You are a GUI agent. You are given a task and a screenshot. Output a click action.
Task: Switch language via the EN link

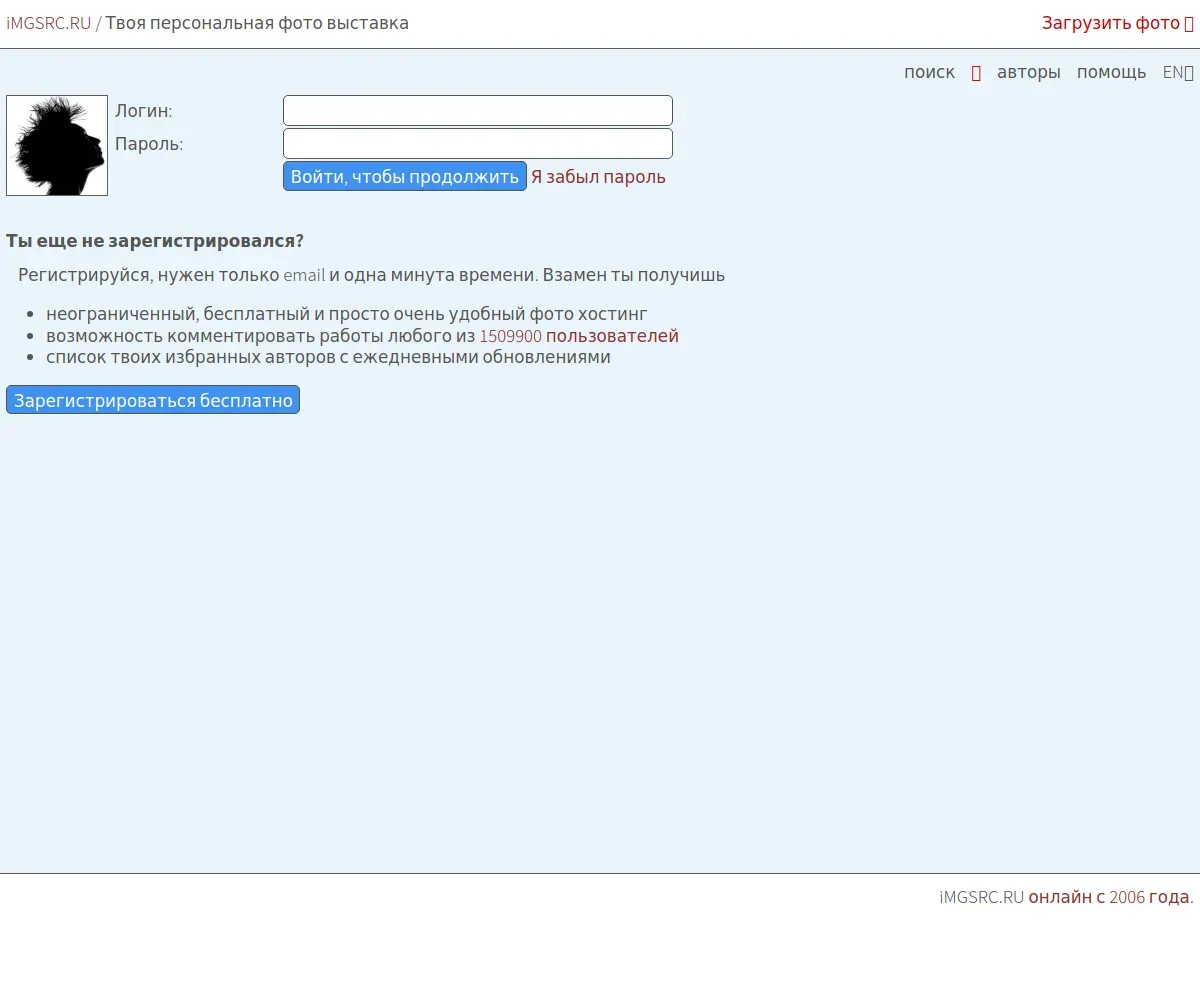click(1178, 72)
